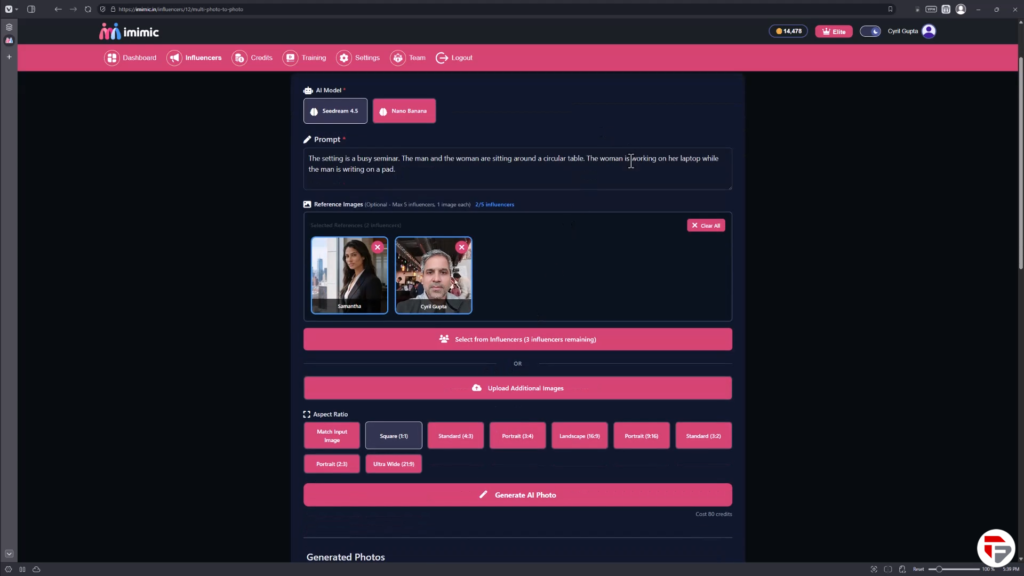Choose Landscape (16:9) aspect ratio

[579, 435]
